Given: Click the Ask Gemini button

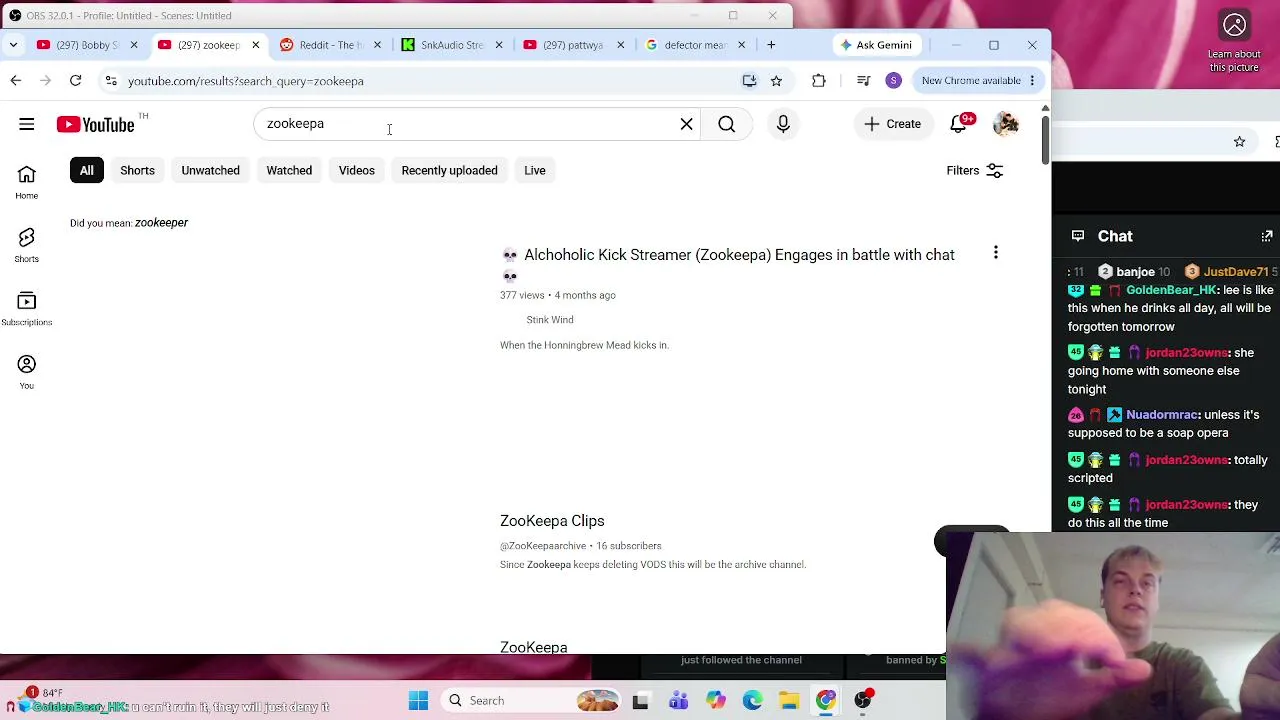Looking at the screenshot, I should [876, 45].
